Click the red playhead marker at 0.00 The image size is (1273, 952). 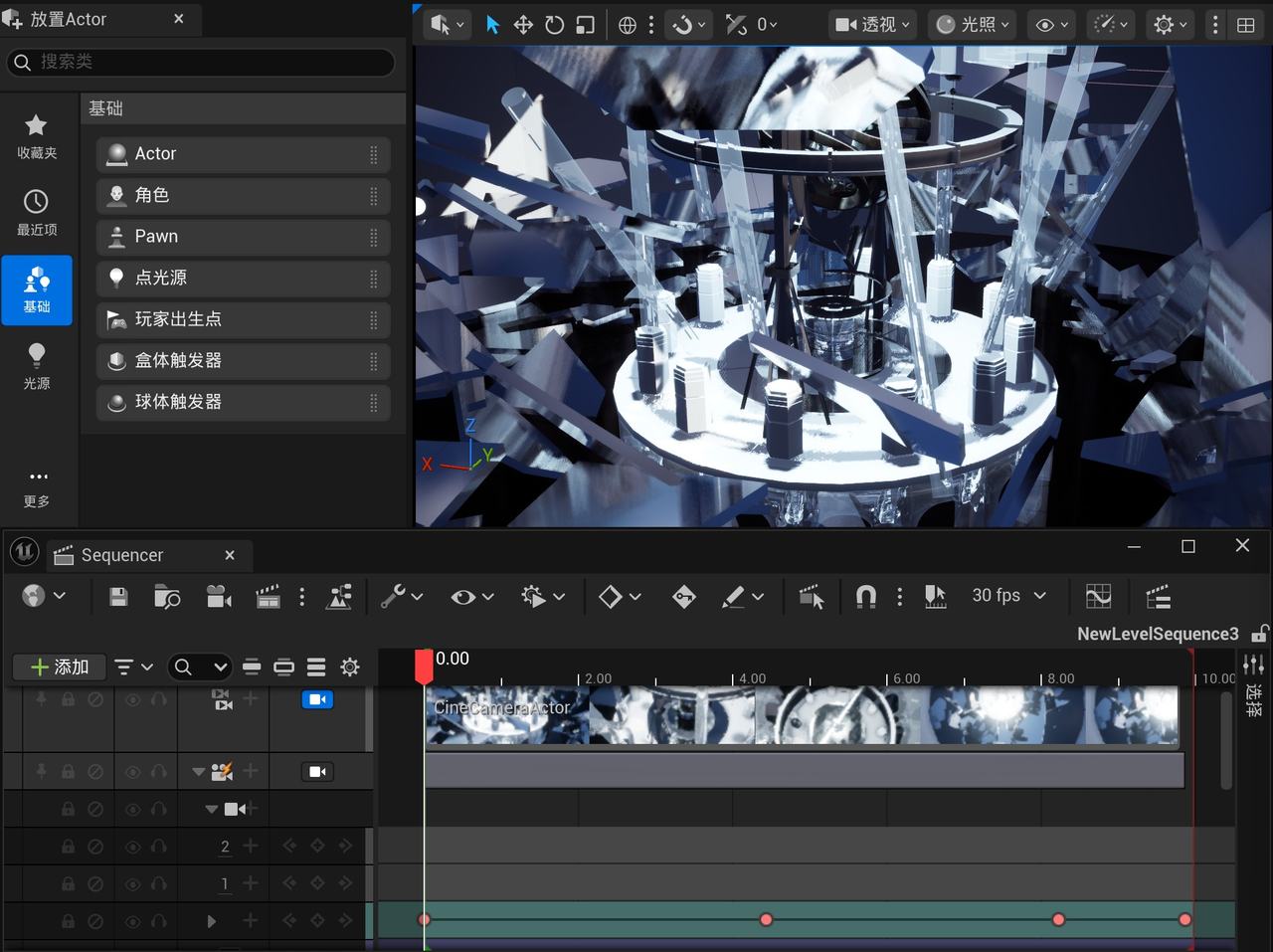pos(425,666)
